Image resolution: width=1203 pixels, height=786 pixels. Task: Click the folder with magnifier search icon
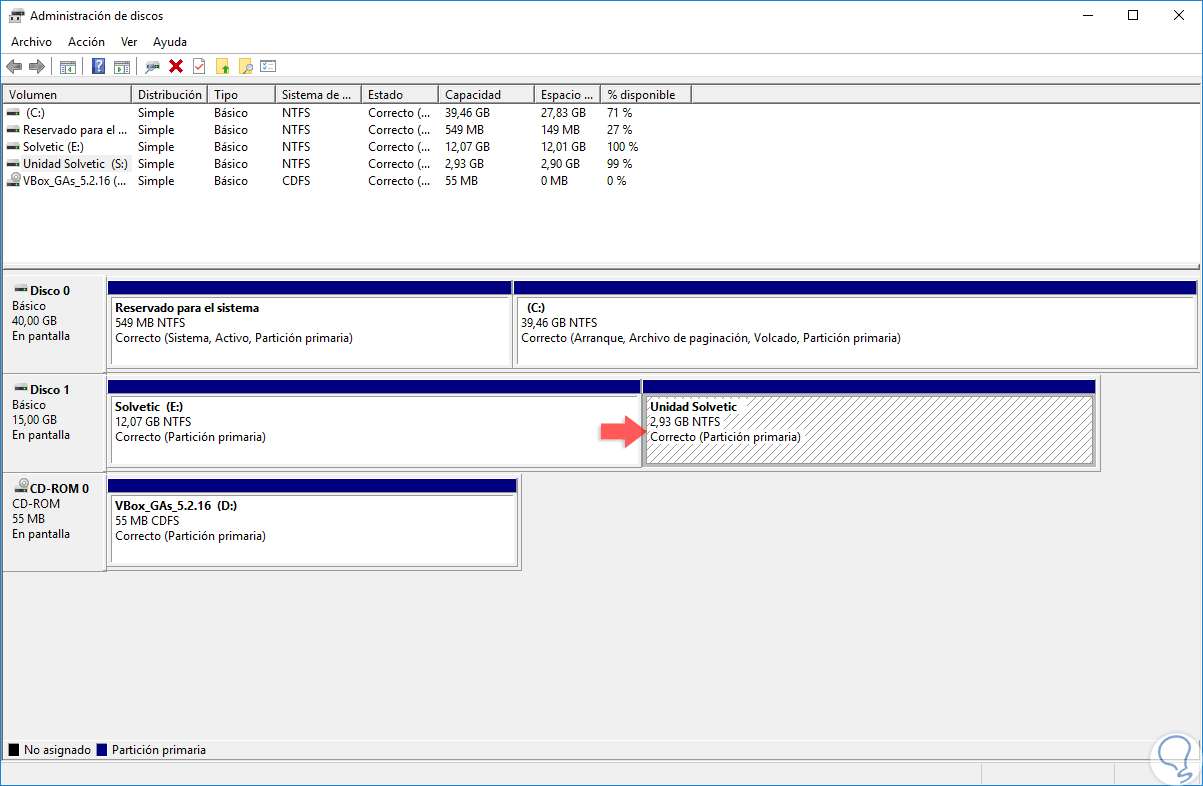coord(245,67)
